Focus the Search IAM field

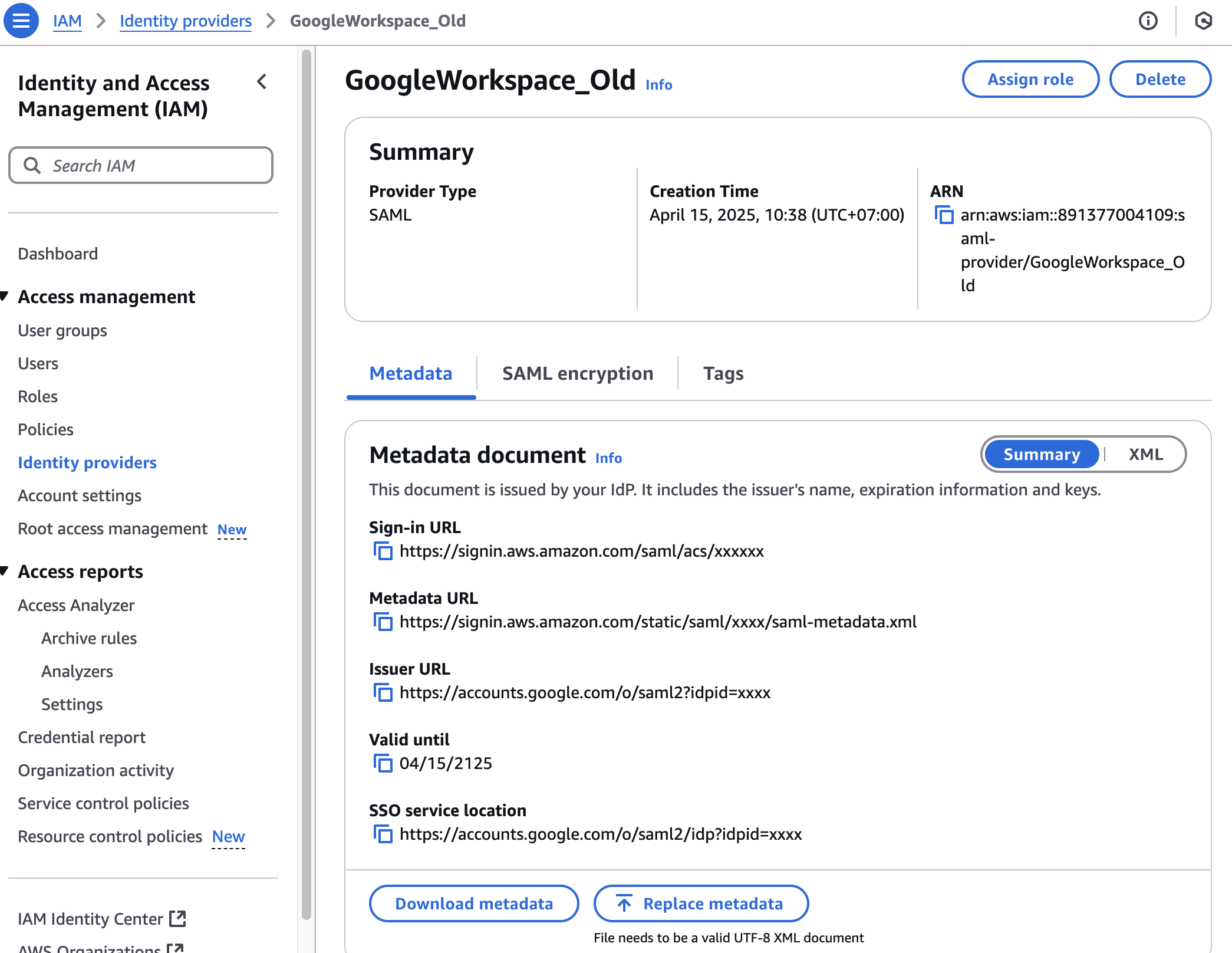[141, 165]
